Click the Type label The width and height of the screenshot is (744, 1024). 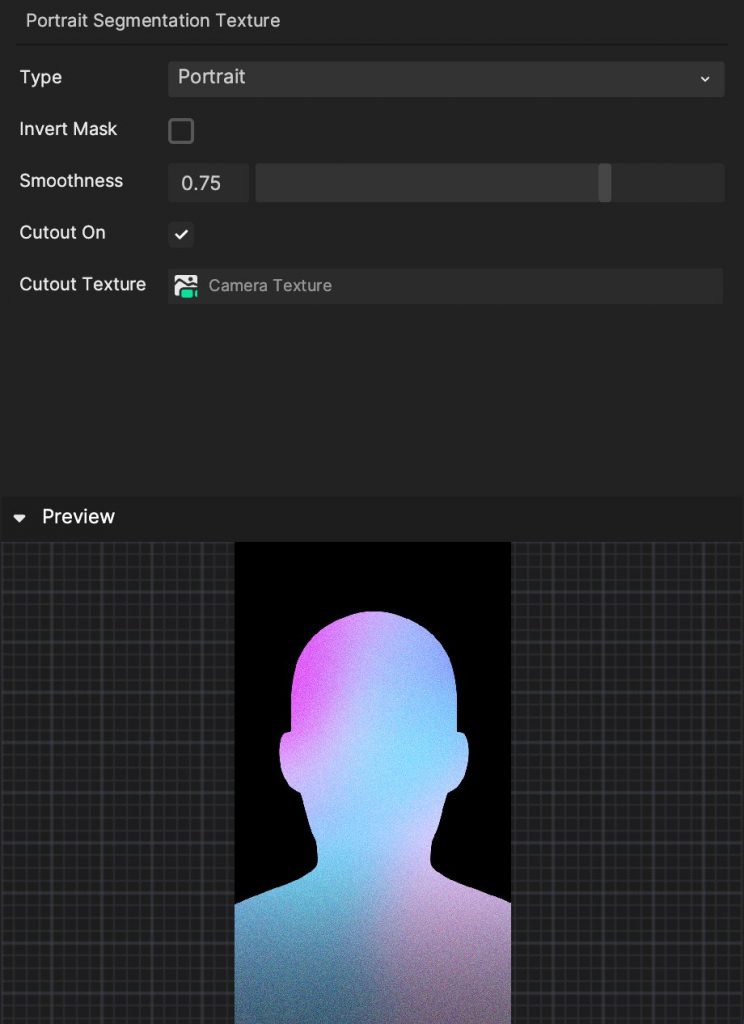click(40, 77)
